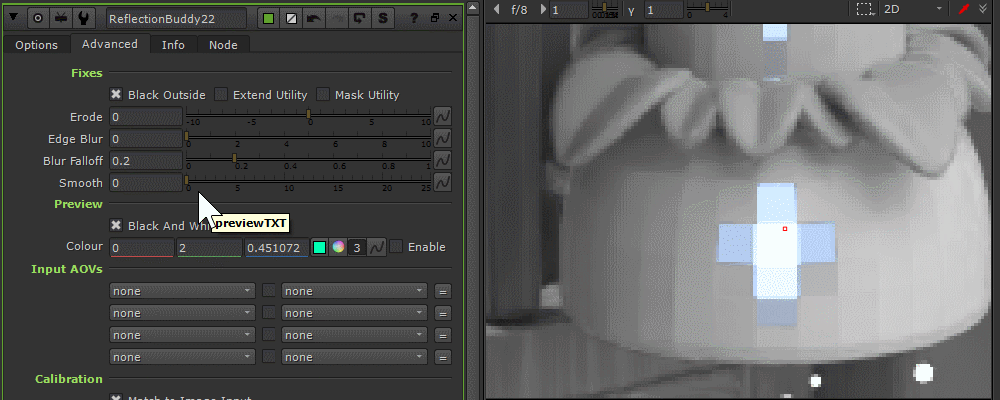Select the Advanced tab
The width and height of the screenshot is (1000, 400).
coord(110,44)
